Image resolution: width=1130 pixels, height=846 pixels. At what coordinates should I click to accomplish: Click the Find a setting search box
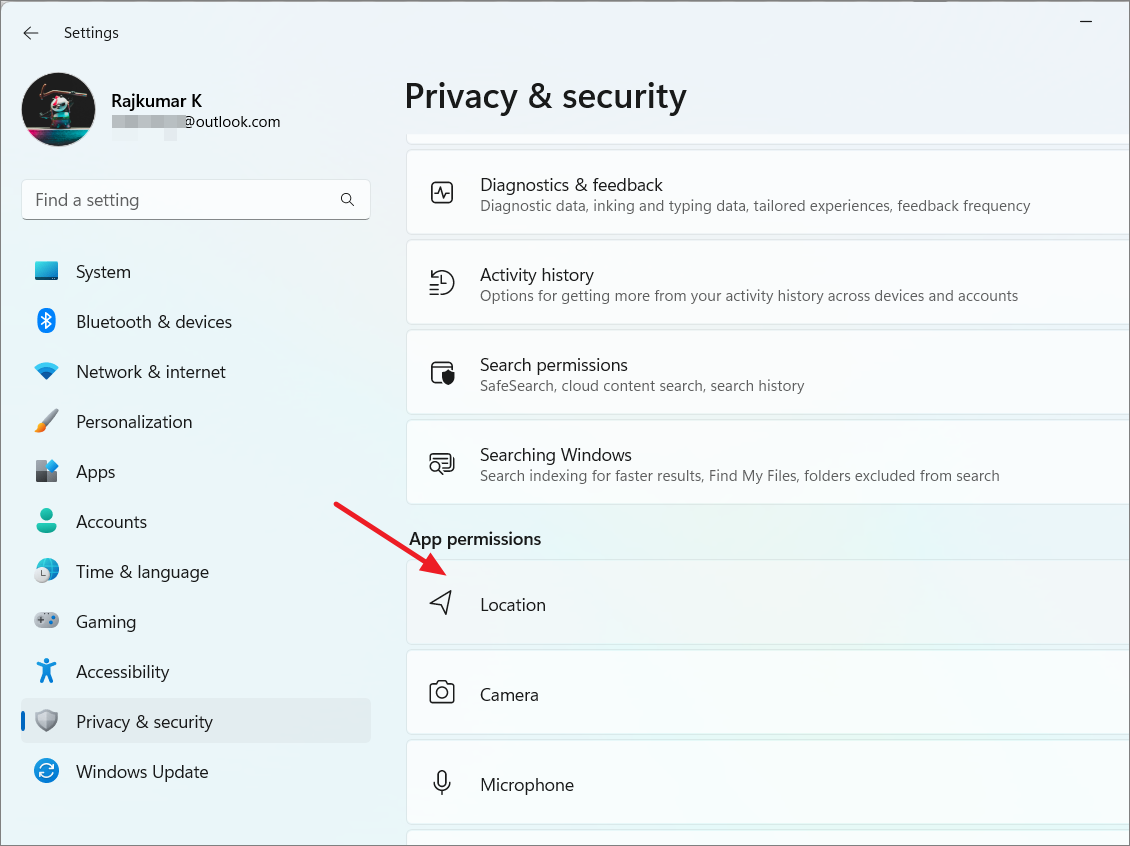coord(196,200)
